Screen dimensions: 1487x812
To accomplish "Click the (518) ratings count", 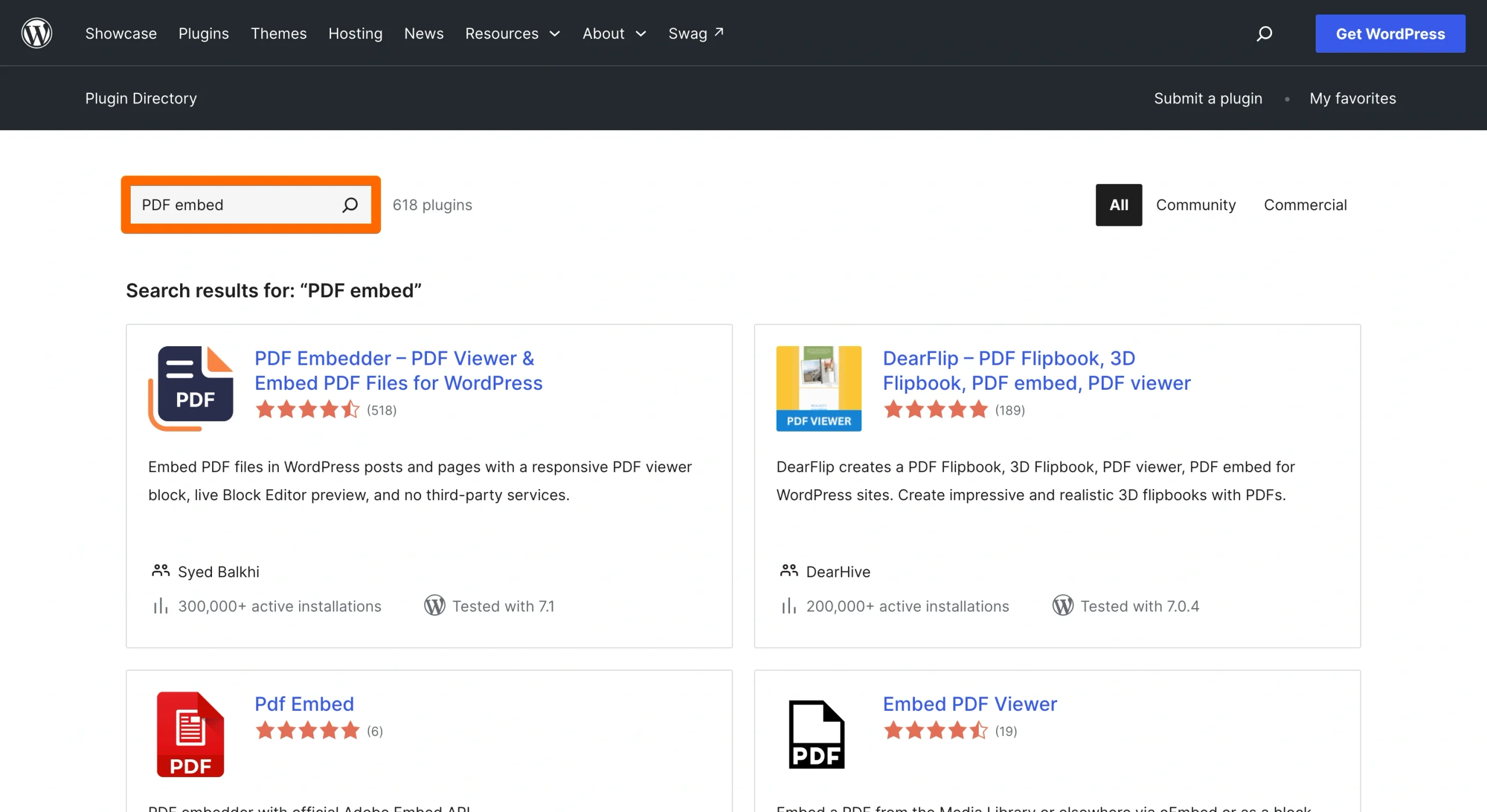I will [x=382, y=410].
